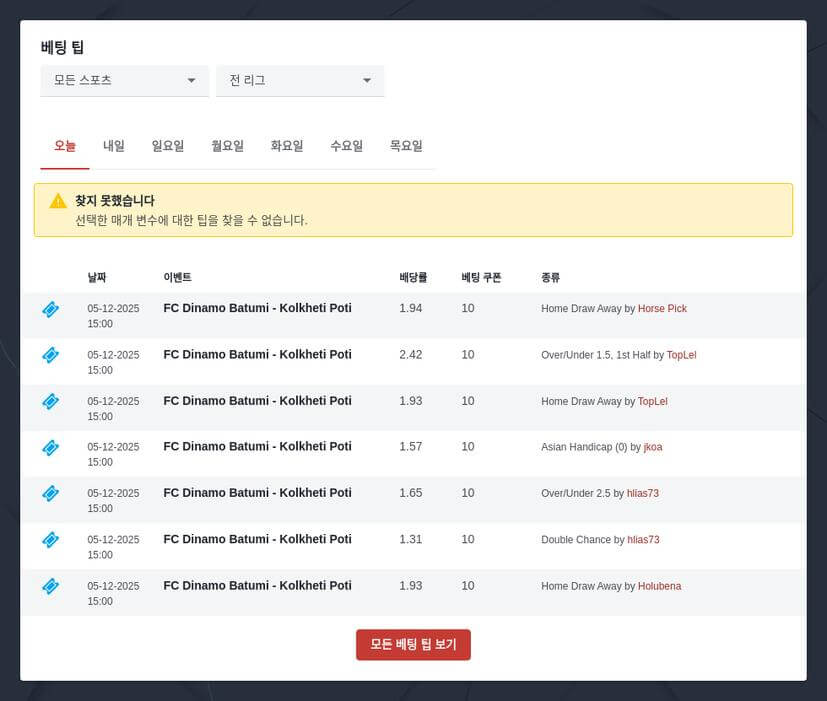
Task: Click the ticket icon on Holubena's tip row
Action: 50,587
